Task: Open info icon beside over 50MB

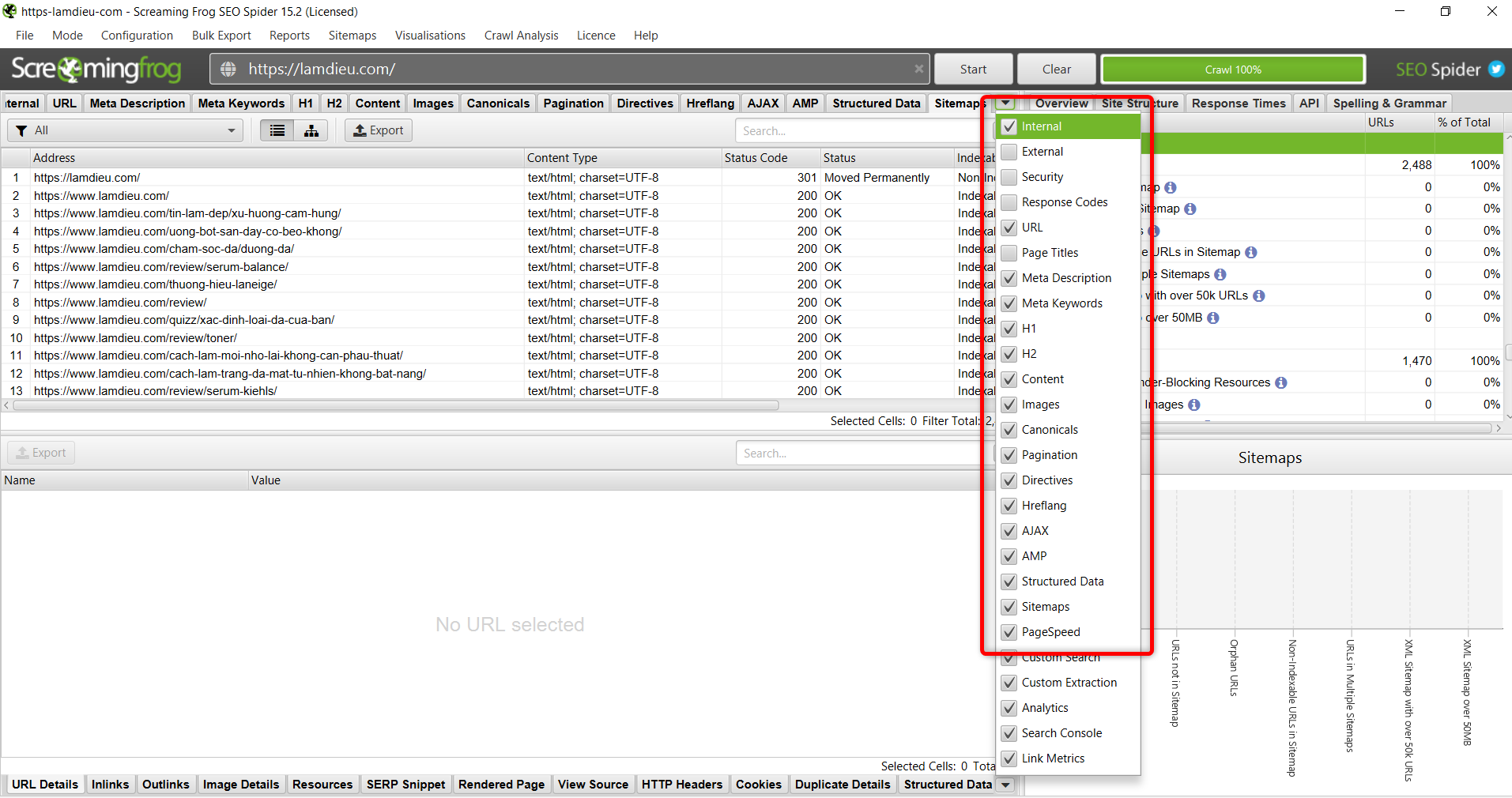Action: [1213, 318]
